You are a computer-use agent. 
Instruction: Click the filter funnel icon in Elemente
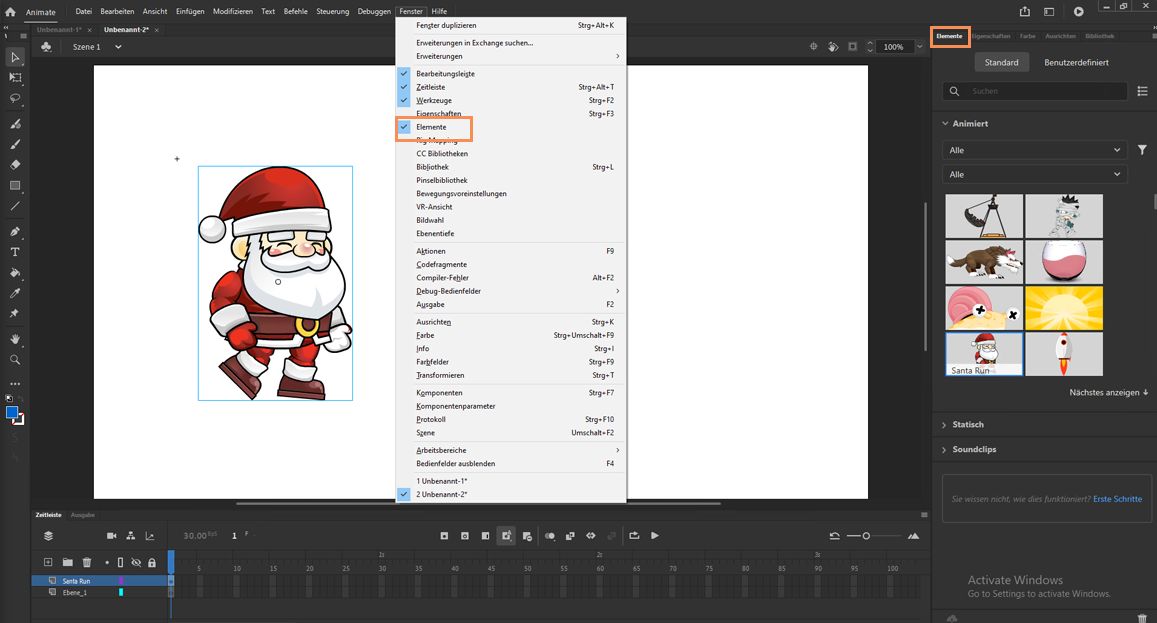[1142, 150]
